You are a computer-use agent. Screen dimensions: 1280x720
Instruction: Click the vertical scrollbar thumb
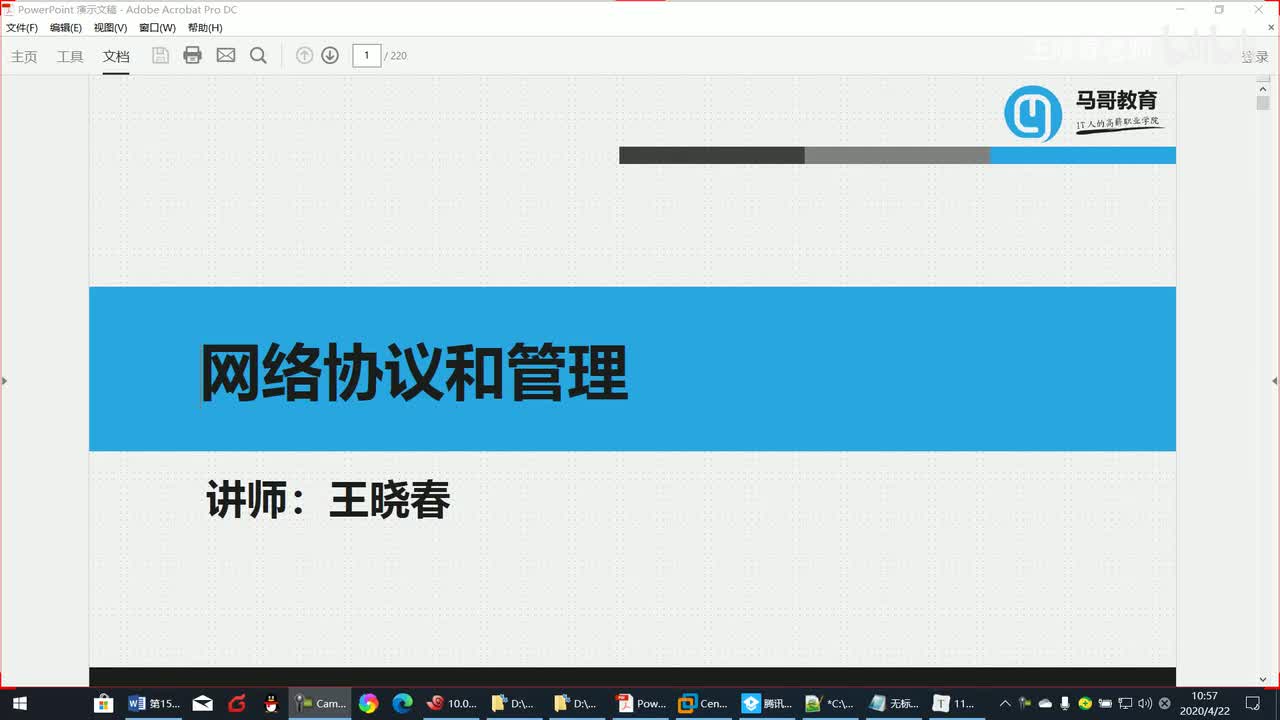[1263, 103]
